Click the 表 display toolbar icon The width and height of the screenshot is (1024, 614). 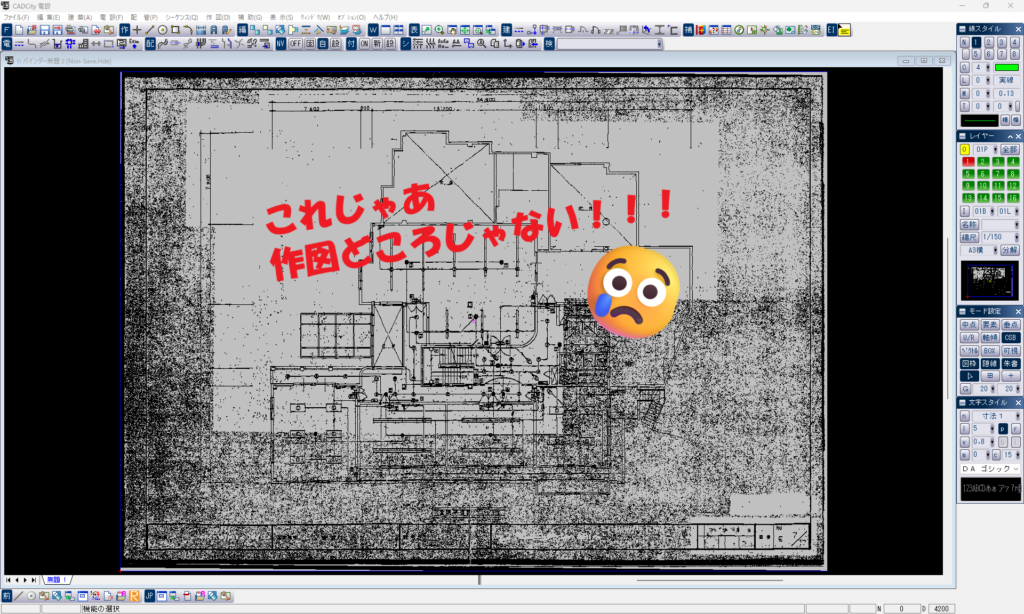[x=414, y=30]
